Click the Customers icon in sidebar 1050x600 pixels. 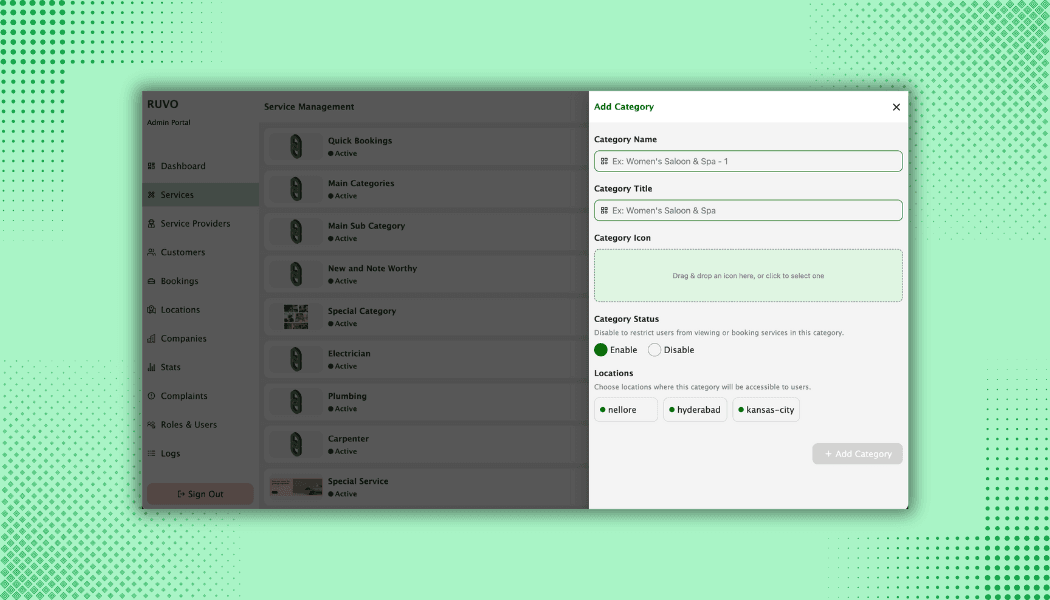[151, 253]
